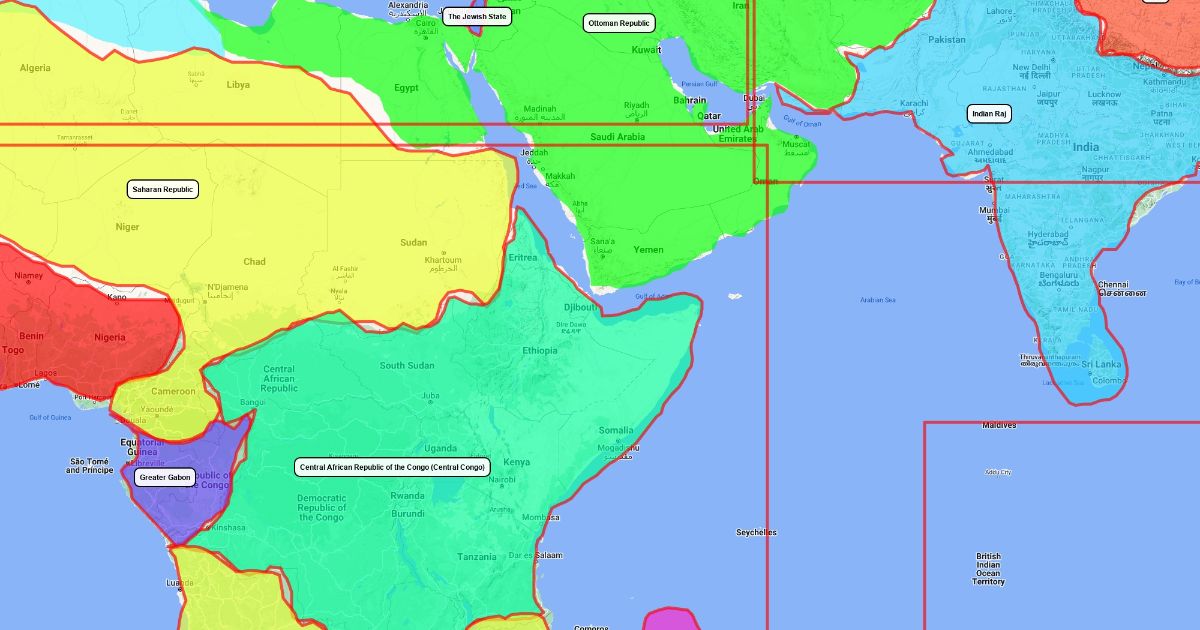The image size is (1200, 630).
Task: Click the Benin label
Action: click(32, 336)
